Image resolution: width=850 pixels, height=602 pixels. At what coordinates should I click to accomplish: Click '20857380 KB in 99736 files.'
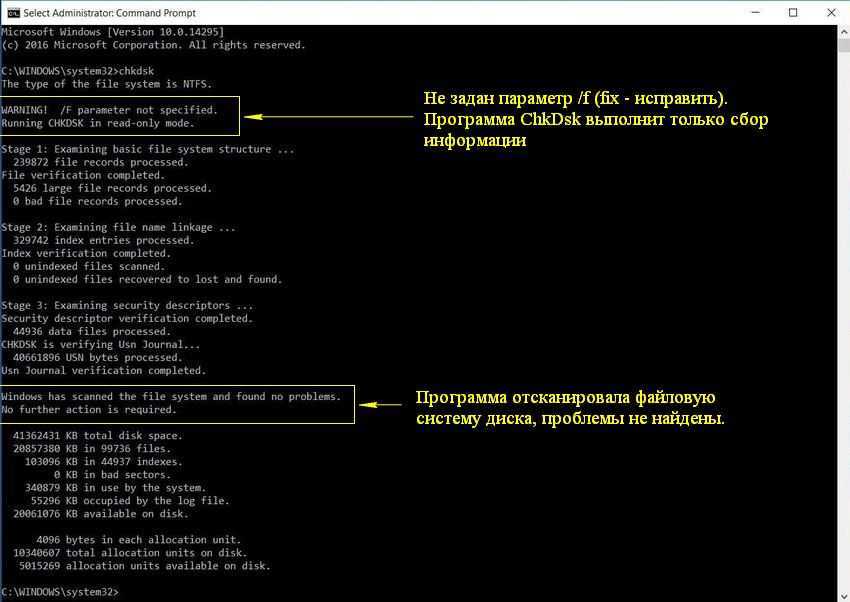pyautogui.click(x=92, y=448)
